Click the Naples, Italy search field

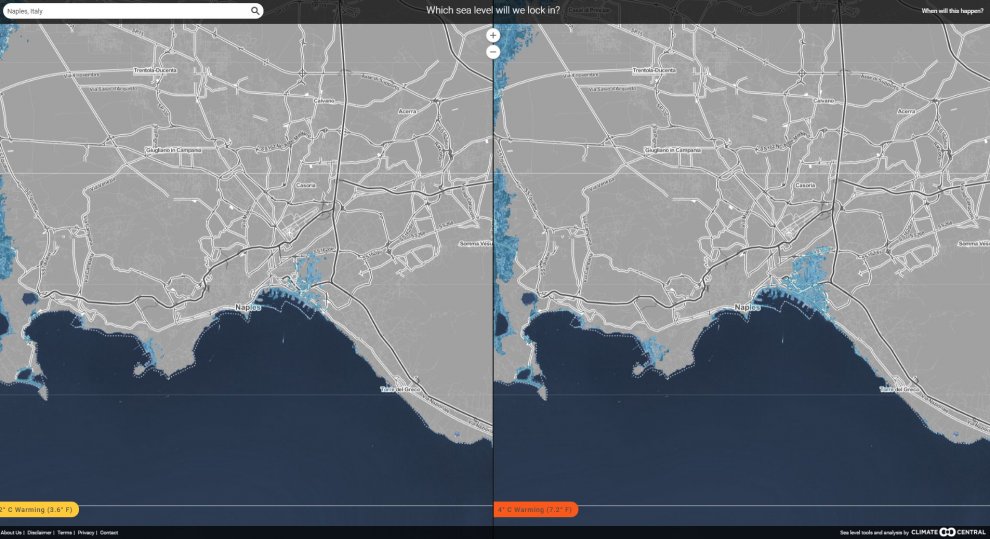click(125, 11)
